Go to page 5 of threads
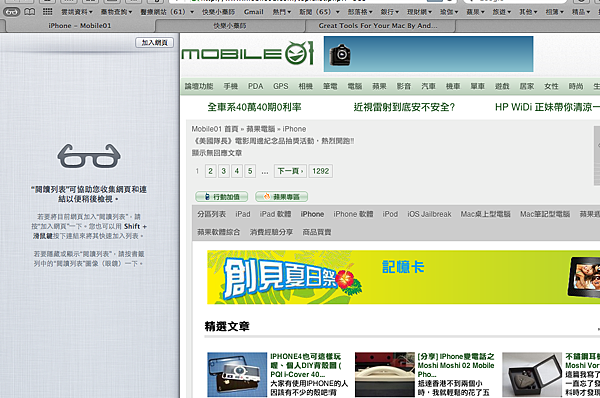Image resolution: width=600 pixels, height=398 pixels. tap(250, 171)
